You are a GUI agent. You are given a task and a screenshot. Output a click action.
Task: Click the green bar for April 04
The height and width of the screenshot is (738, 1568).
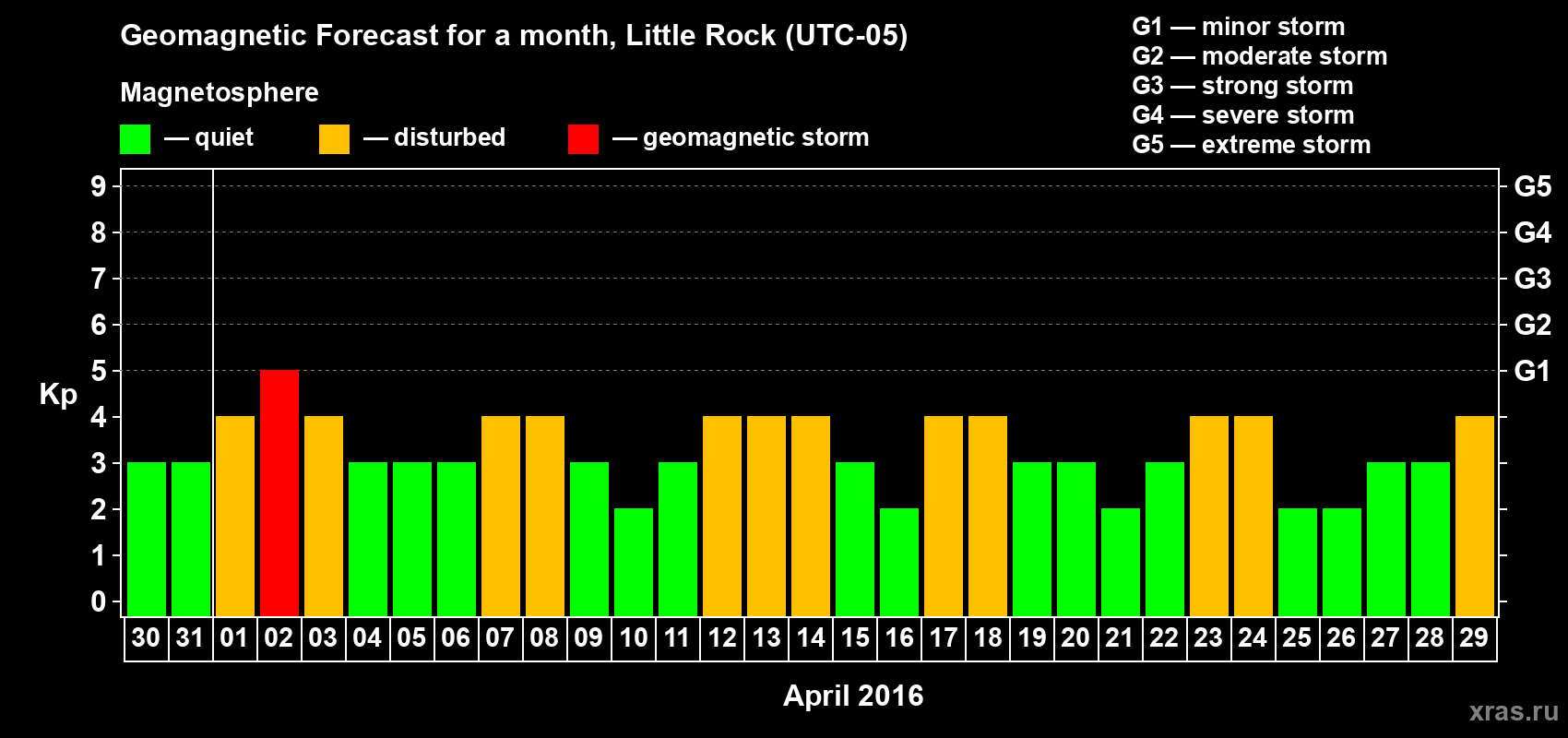pyautogui.click(x=368, y=539)
